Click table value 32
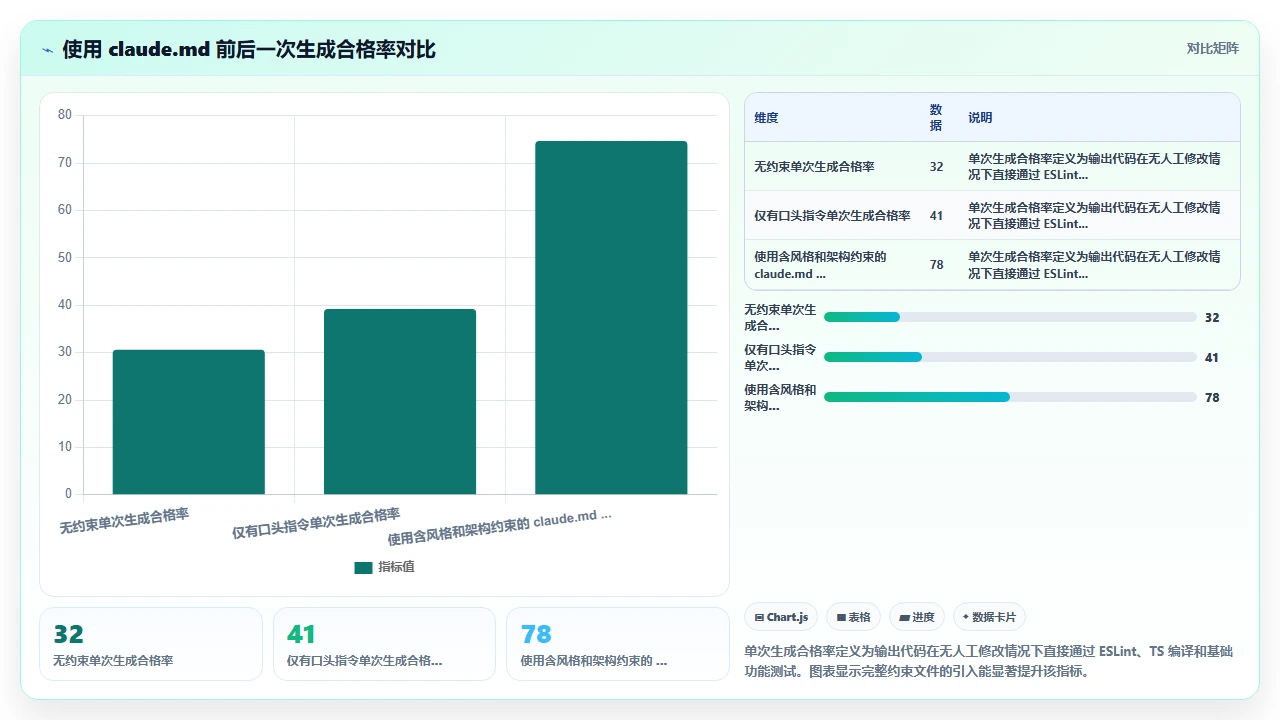This screenshot has width=1280, height=720. coord(936,167)
